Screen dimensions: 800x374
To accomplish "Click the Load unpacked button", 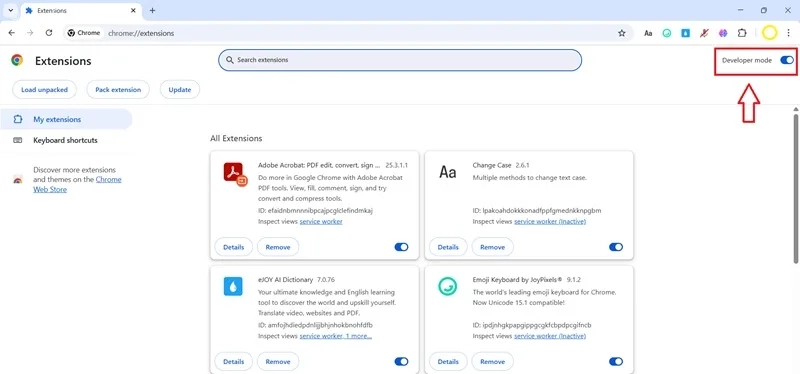I will coord(44,89).
